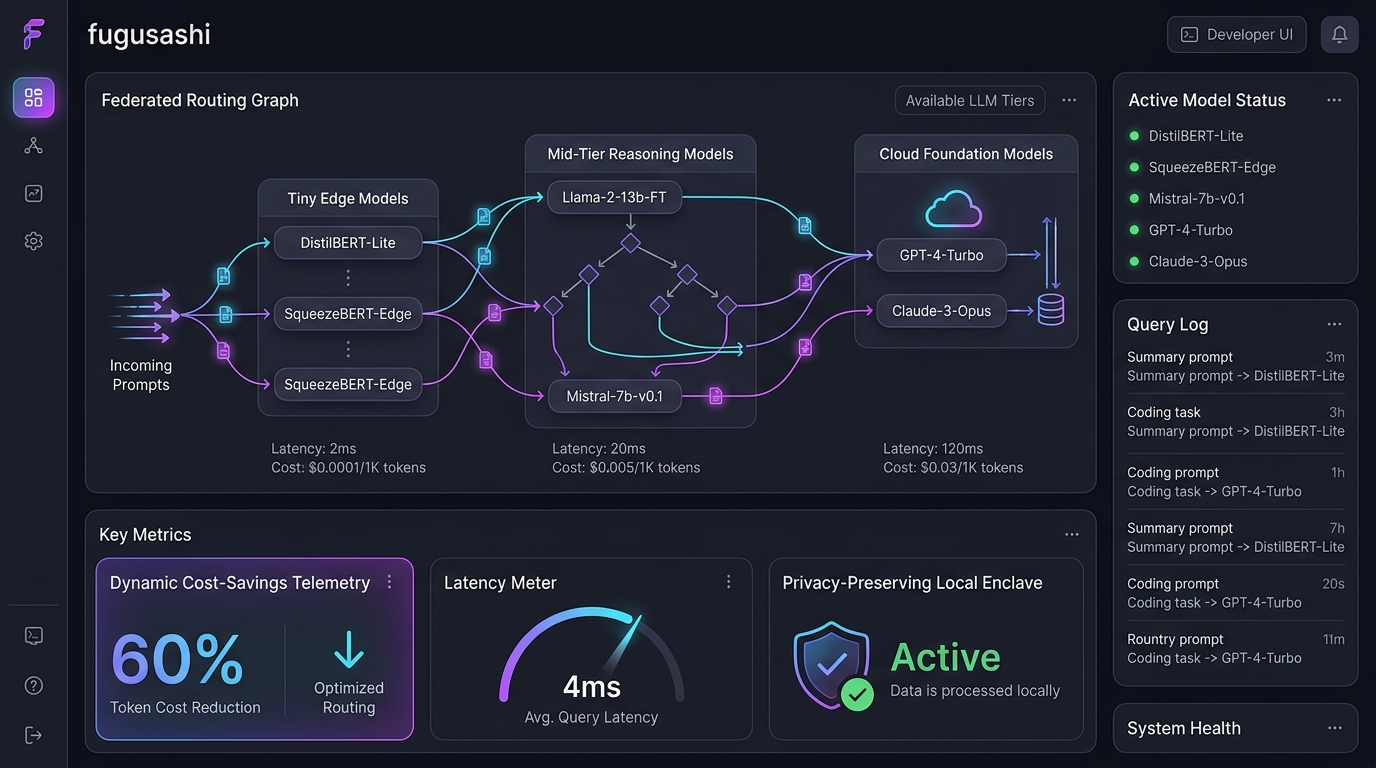Click the logout icon in sidebar
Image resolution: width=1376 pixels, height=768 pixels.
click(x=34, y=735)
